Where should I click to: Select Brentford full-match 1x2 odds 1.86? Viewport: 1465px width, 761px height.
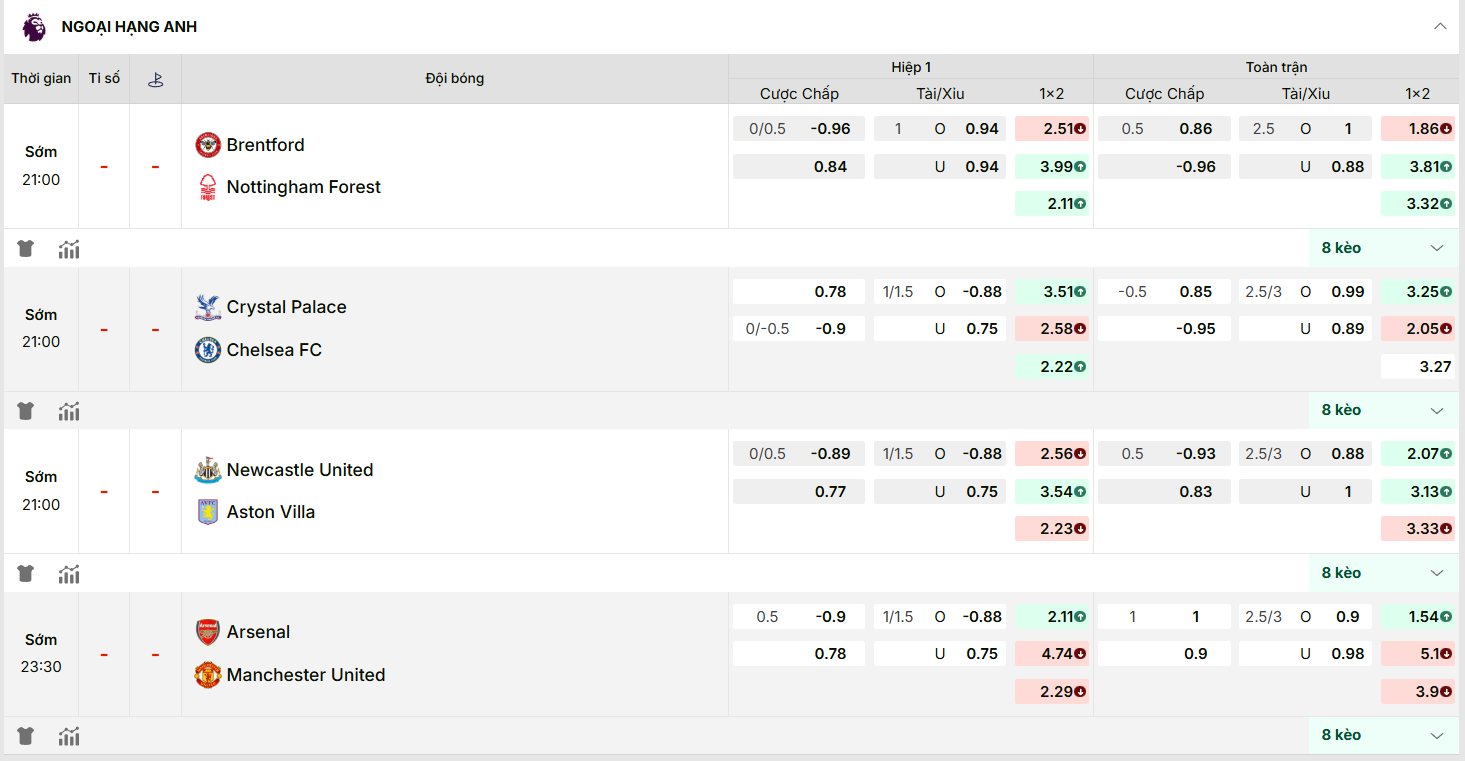point(1417,129)
